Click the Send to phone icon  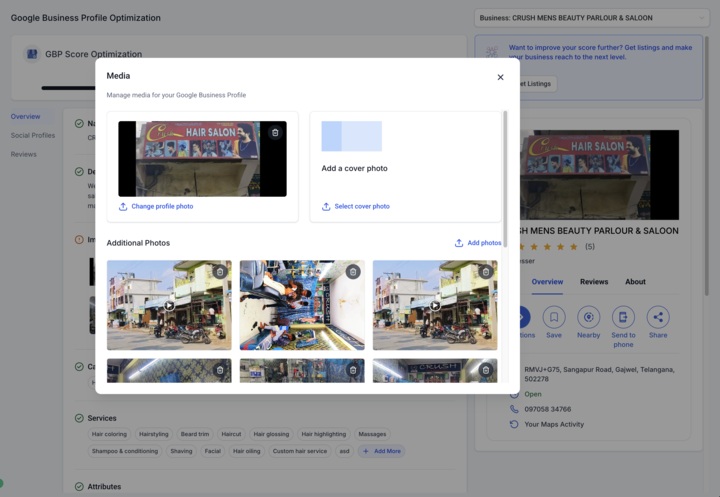coord(623,317)
